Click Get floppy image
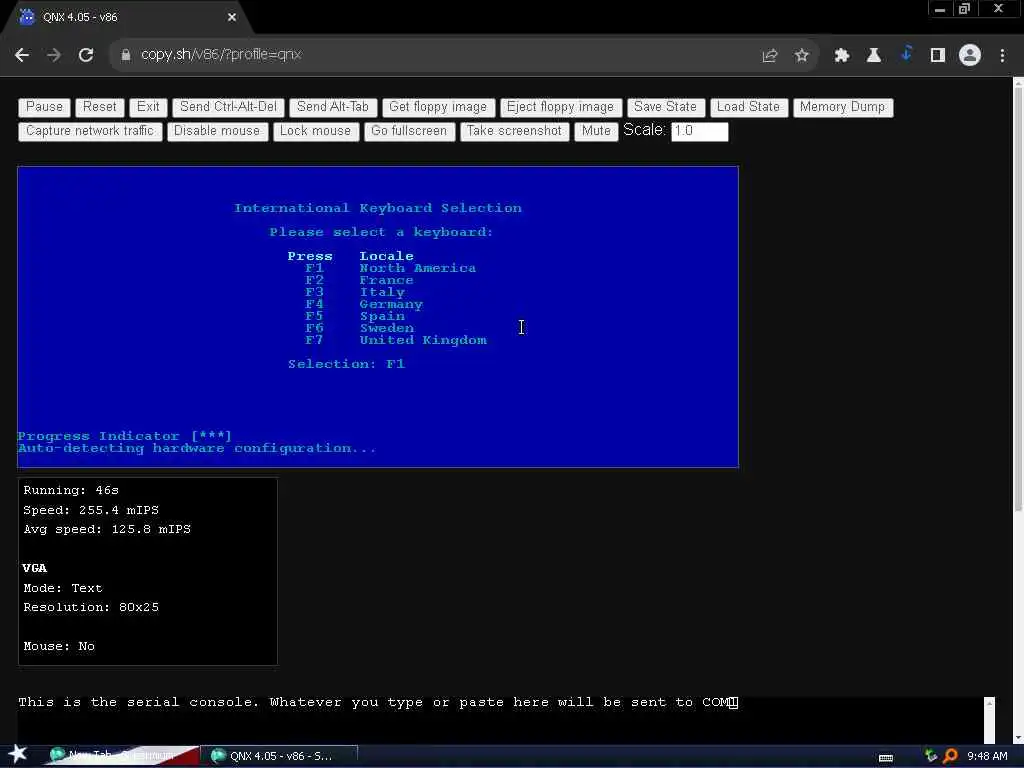 pyautogui.click(x=438, y=107)
